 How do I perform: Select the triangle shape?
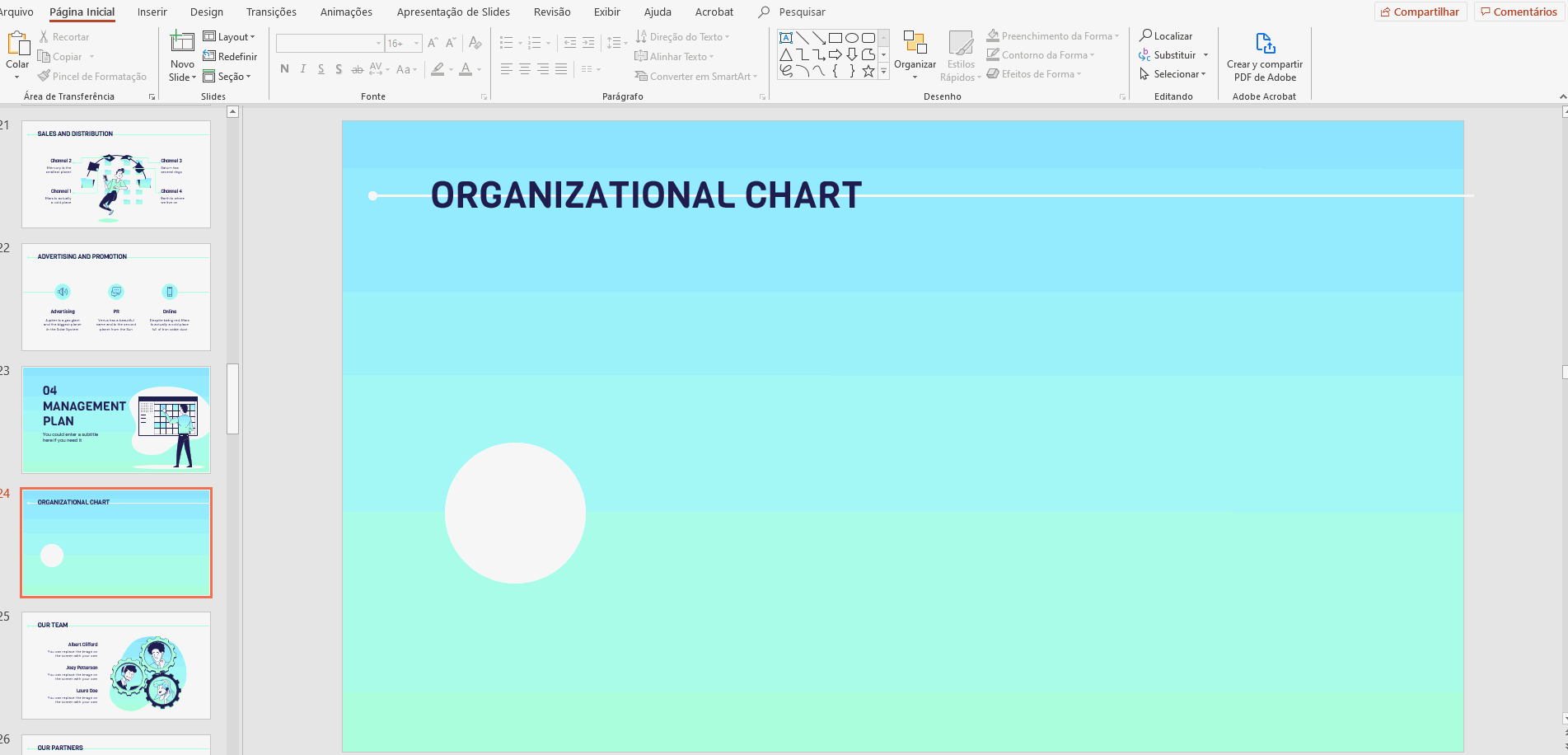coord(786,54)
